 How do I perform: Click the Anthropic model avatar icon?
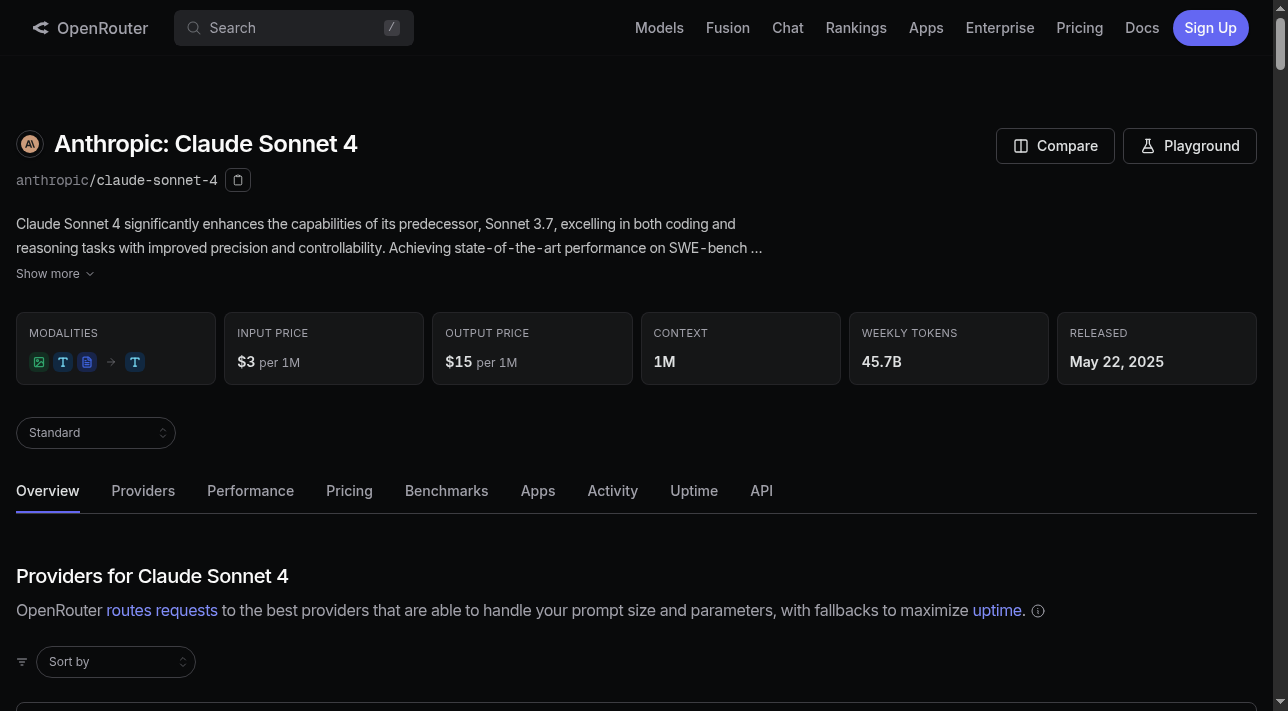pyautogui.click(x=30, y=144)
